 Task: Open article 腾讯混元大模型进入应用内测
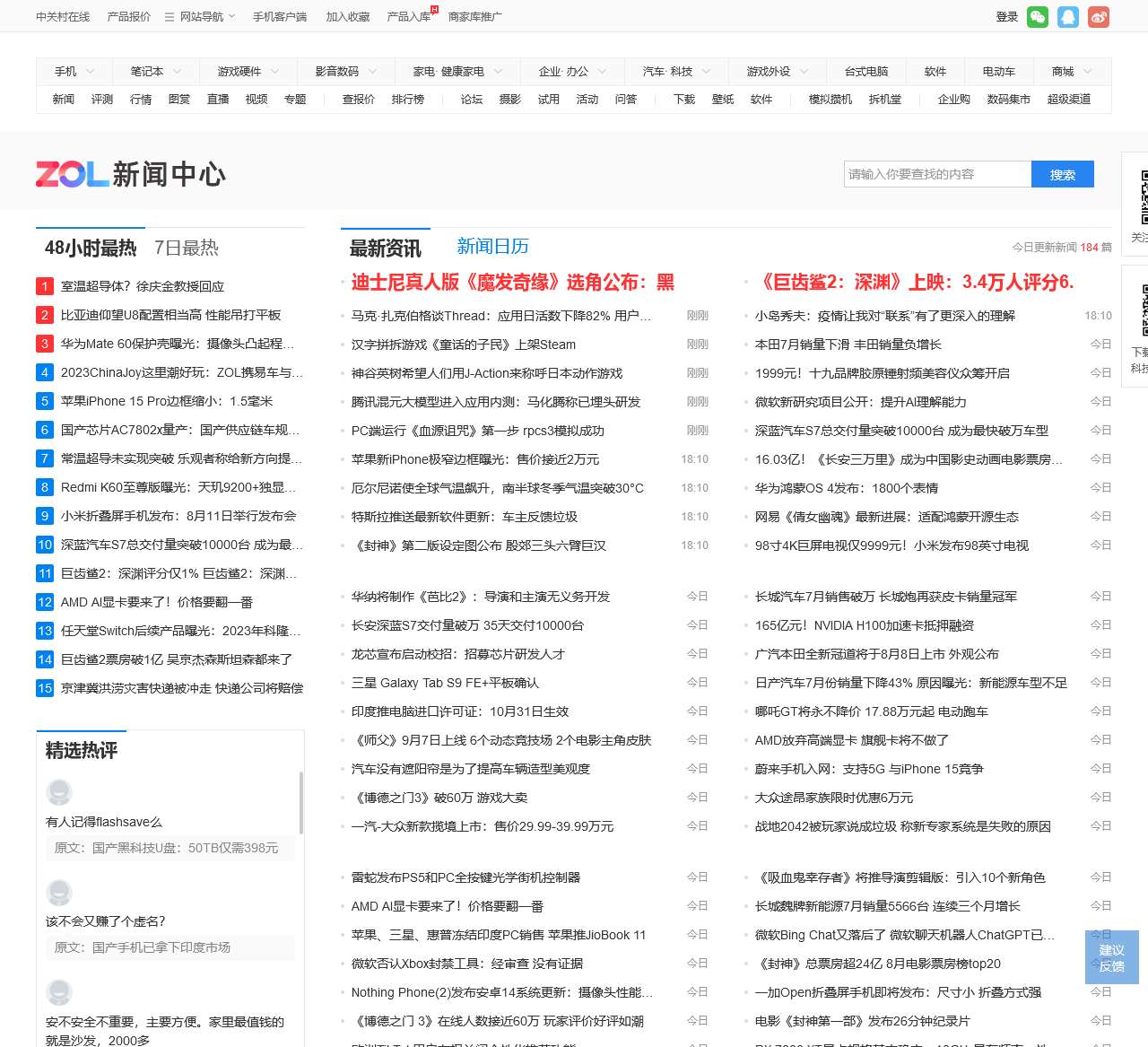click(x=496, y=402)
